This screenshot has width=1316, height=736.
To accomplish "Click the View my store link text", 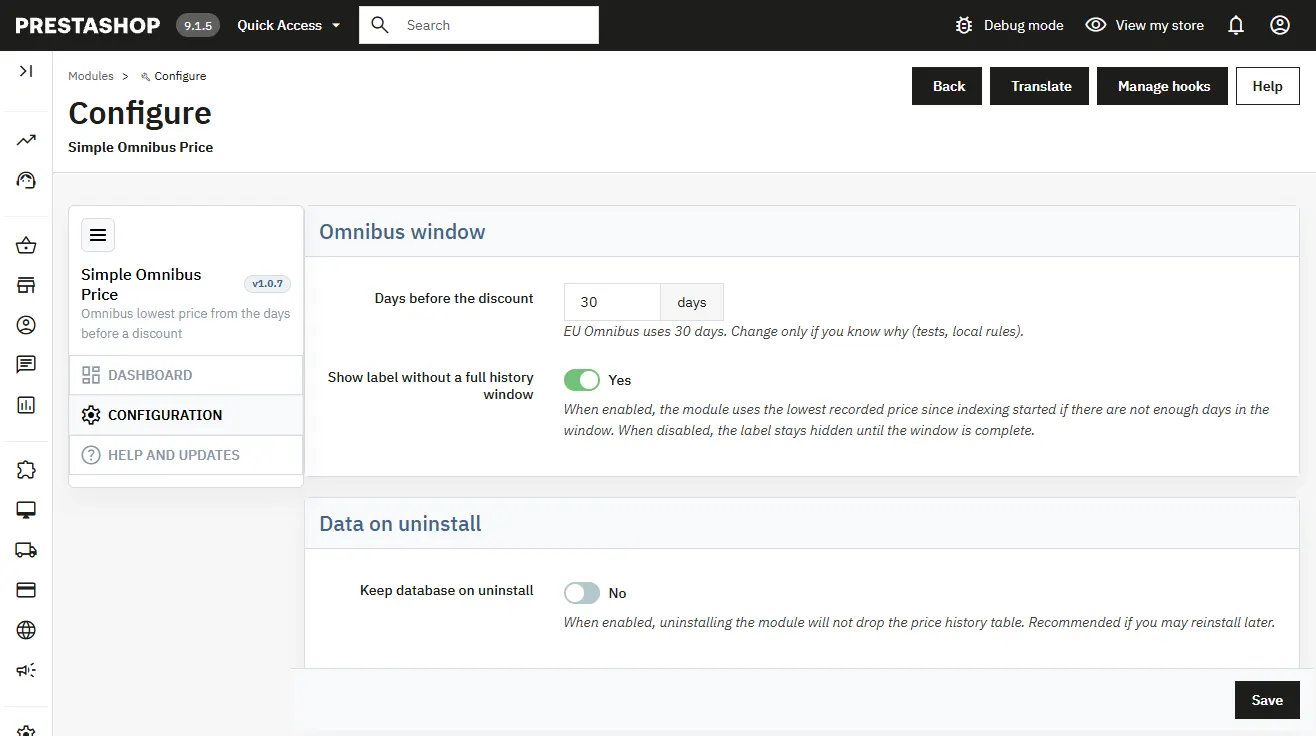I will click(1160, 25).
